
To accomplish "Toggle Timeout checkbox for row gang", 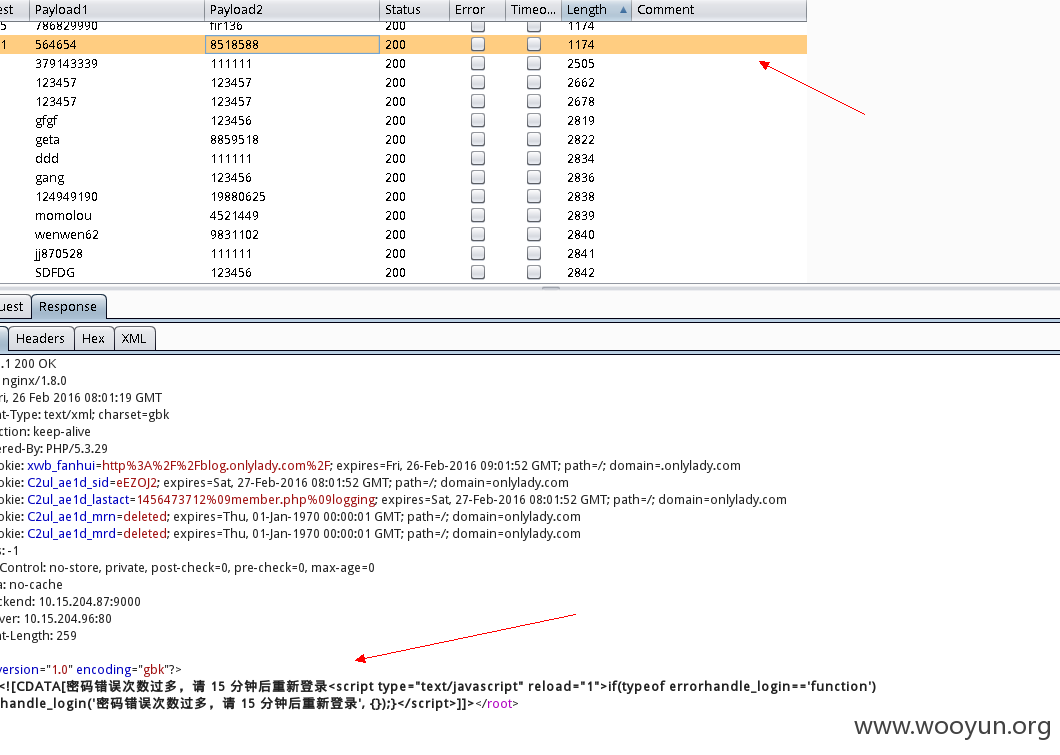I will 534,177.
